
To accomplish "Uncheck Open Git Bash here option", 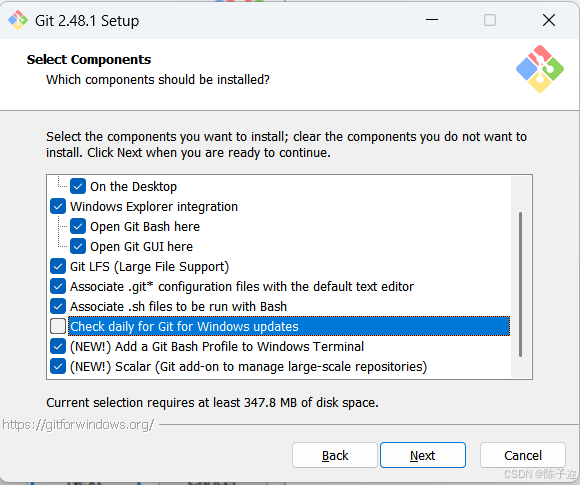I will pos(78,226).
